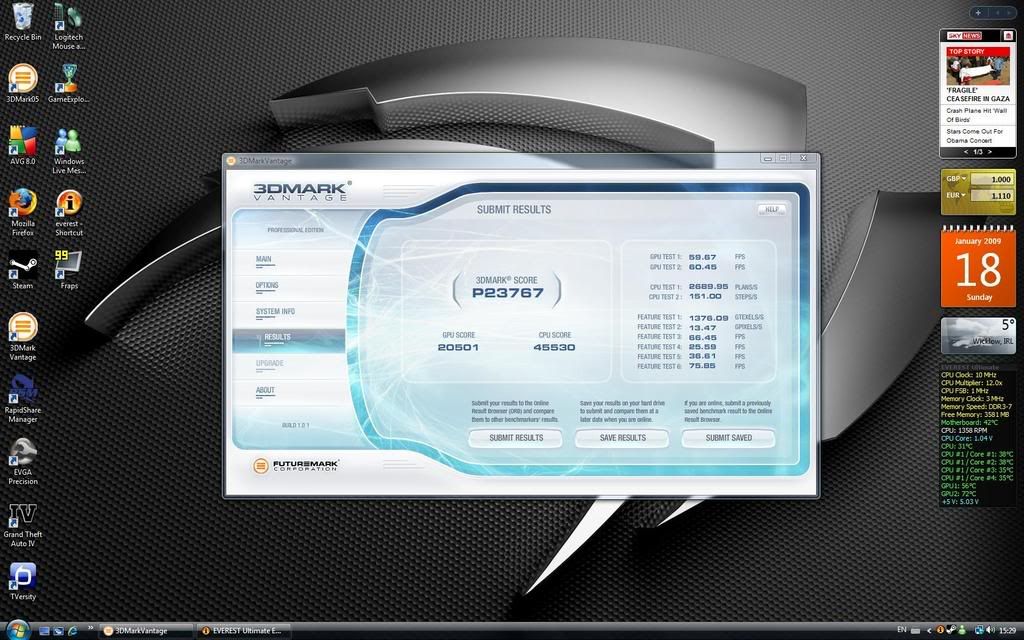Launch the 3DMark Vantage desktop shortcut
Screen dimensions: 1024x640
pos(23,337)
